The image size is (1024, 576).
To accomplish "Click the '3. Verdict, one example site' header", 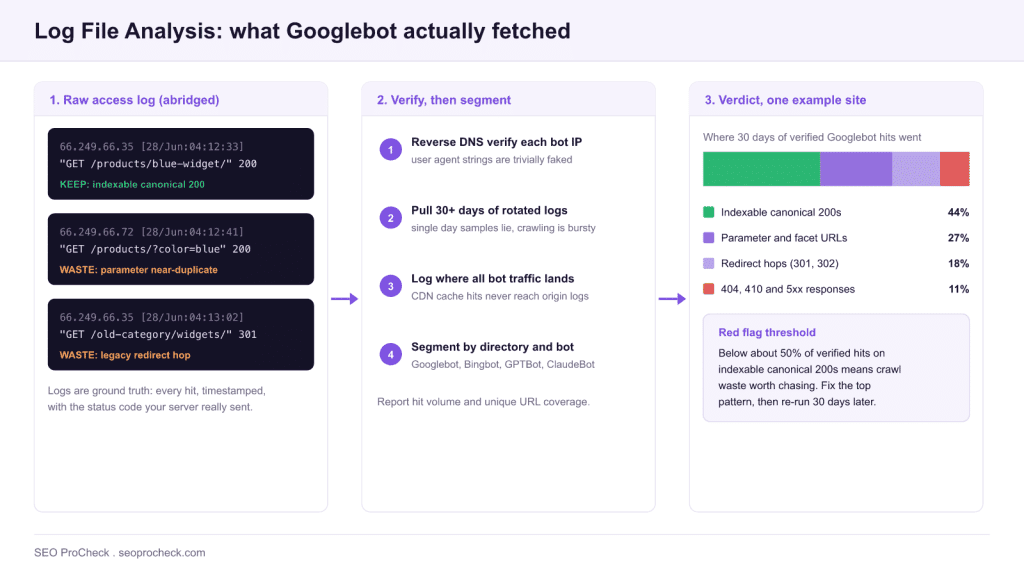I will pos(786,100).
